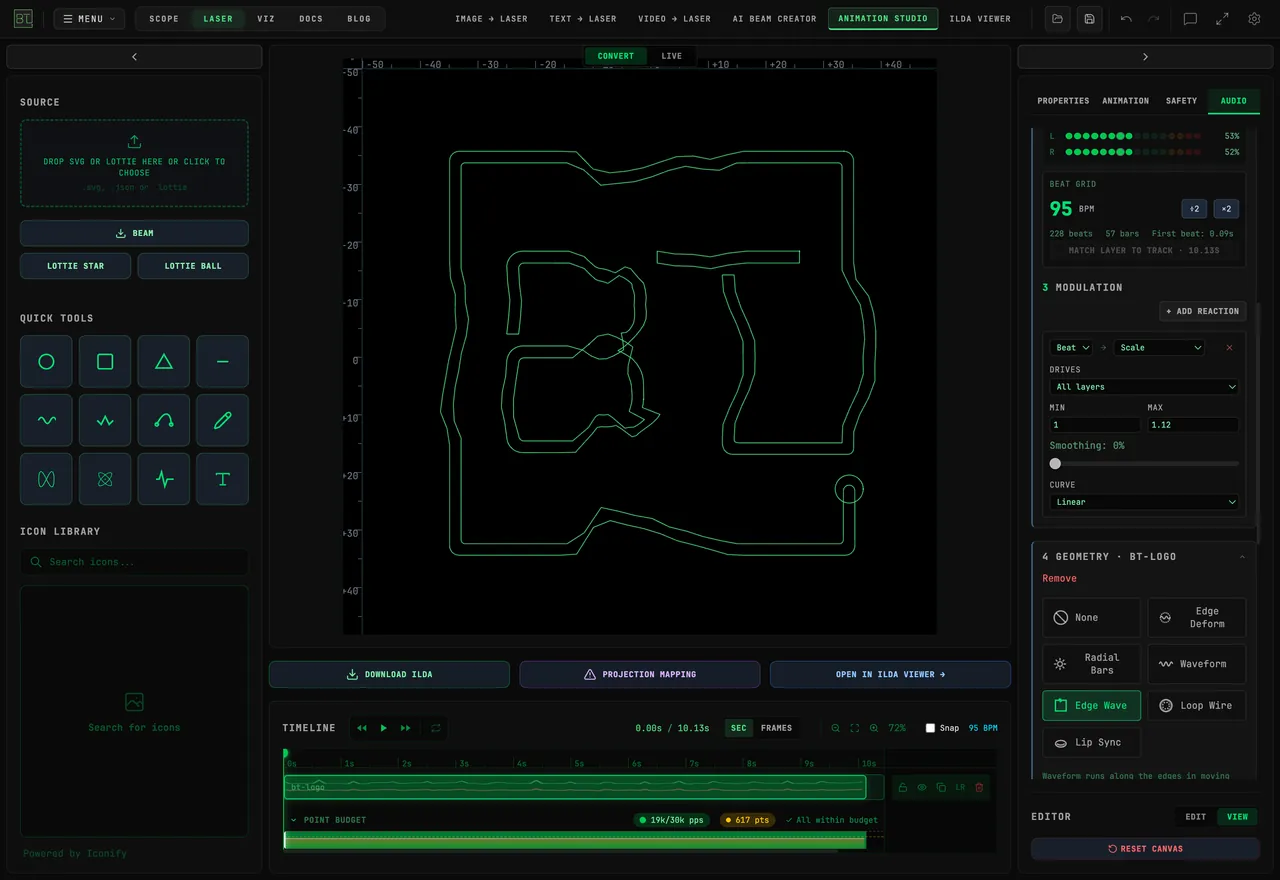Switch to the Properties tab
Viewport: 1280px width, 880px height.
click(1063, 101)
